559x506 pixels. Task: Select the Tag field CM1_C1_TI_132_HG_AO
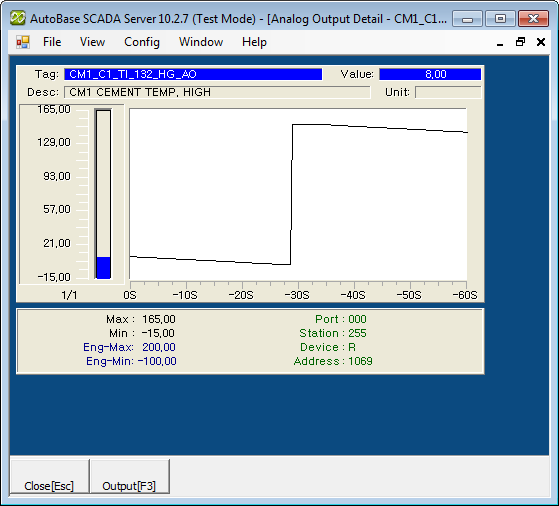193,74
